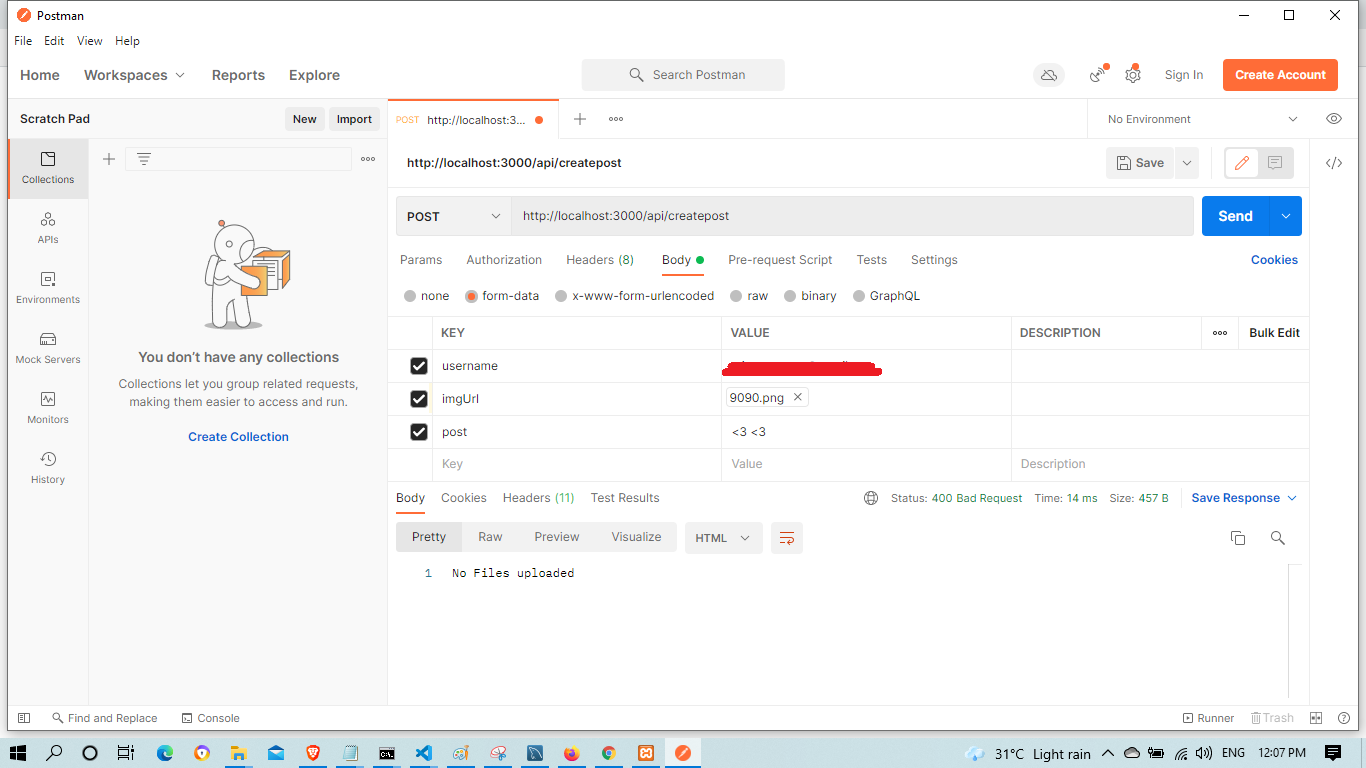Open the Workspaces dropdown menu
The height and width of the screenshot is (768, 1366).
coord(135,75)
